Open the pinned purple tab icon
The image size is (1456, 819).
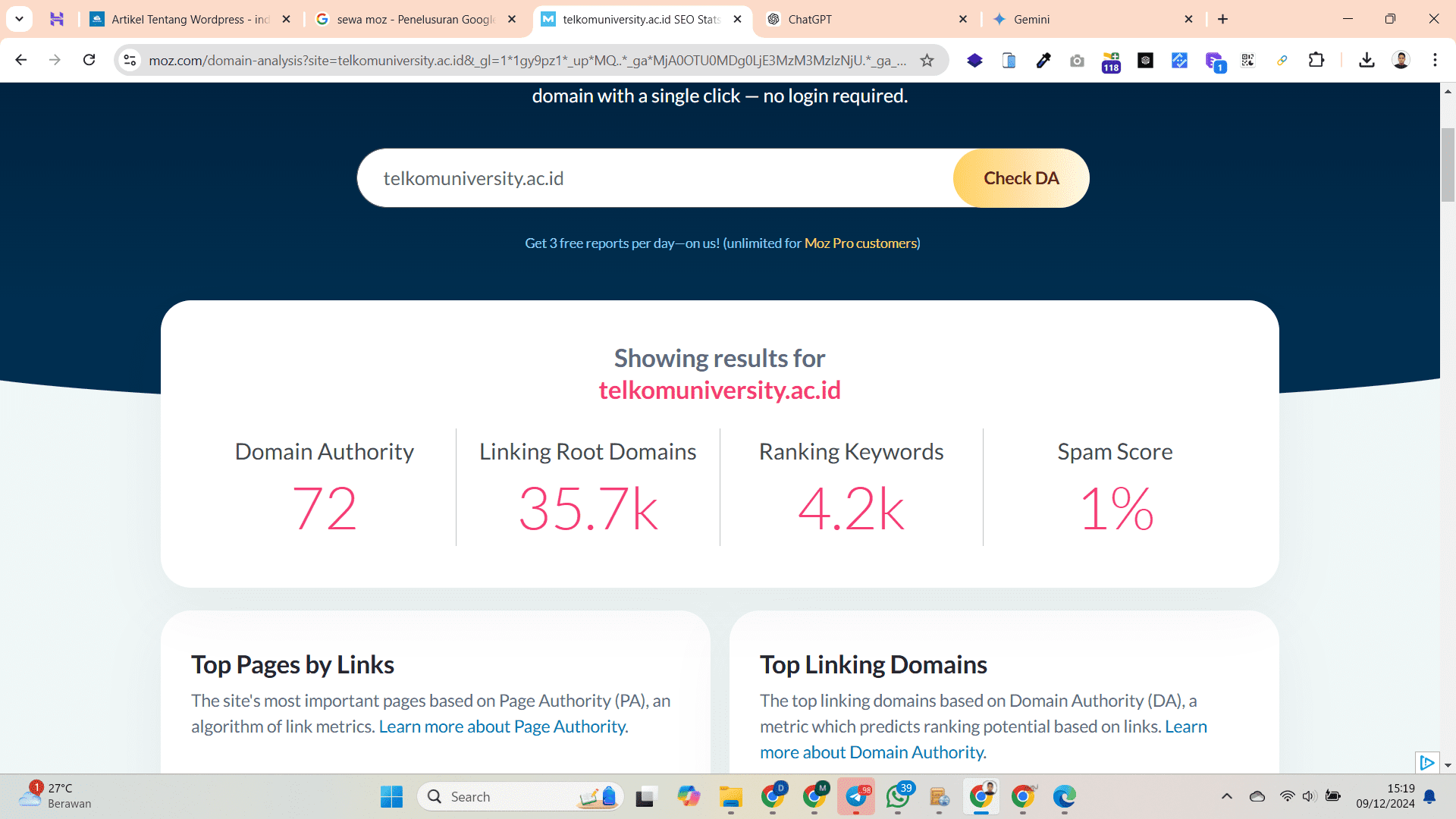pyautogui.click(x=57, y=19)
